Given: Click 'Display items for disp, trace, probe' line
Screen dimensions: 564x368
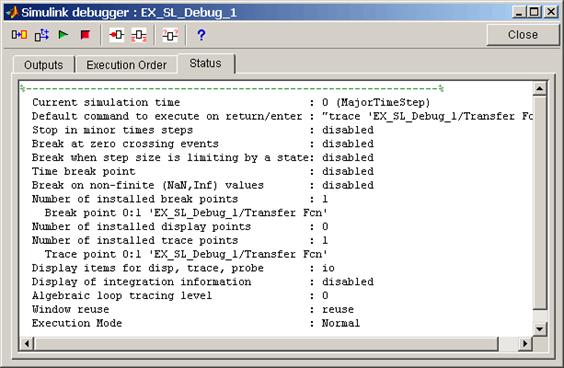Looking at the screenshot, I should tap(183, 268).
